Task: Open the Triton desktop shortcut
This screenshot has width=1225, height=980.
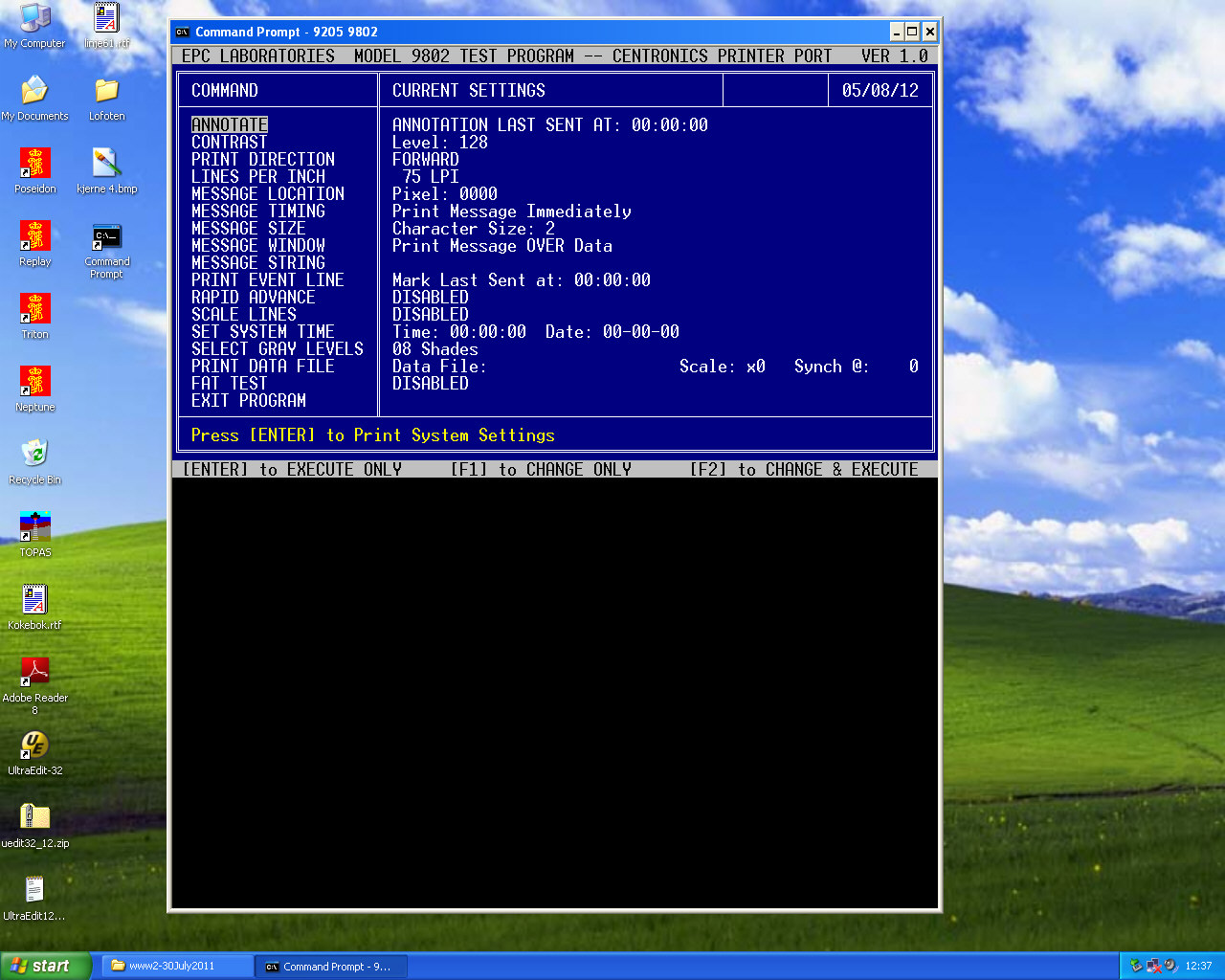Action: point(35,309)
